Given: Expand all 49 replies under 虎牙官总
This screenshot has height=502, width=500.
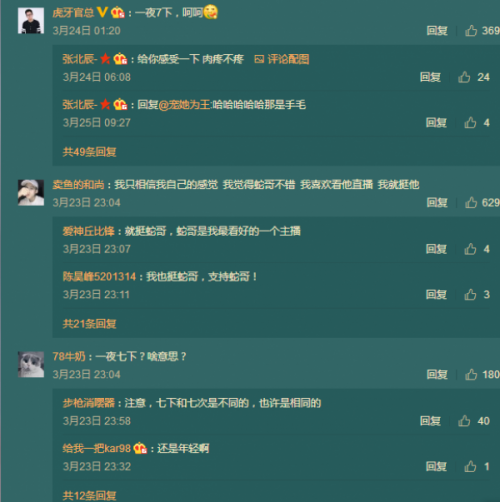Looking at the screenshot, I should [x=90, y=152].
